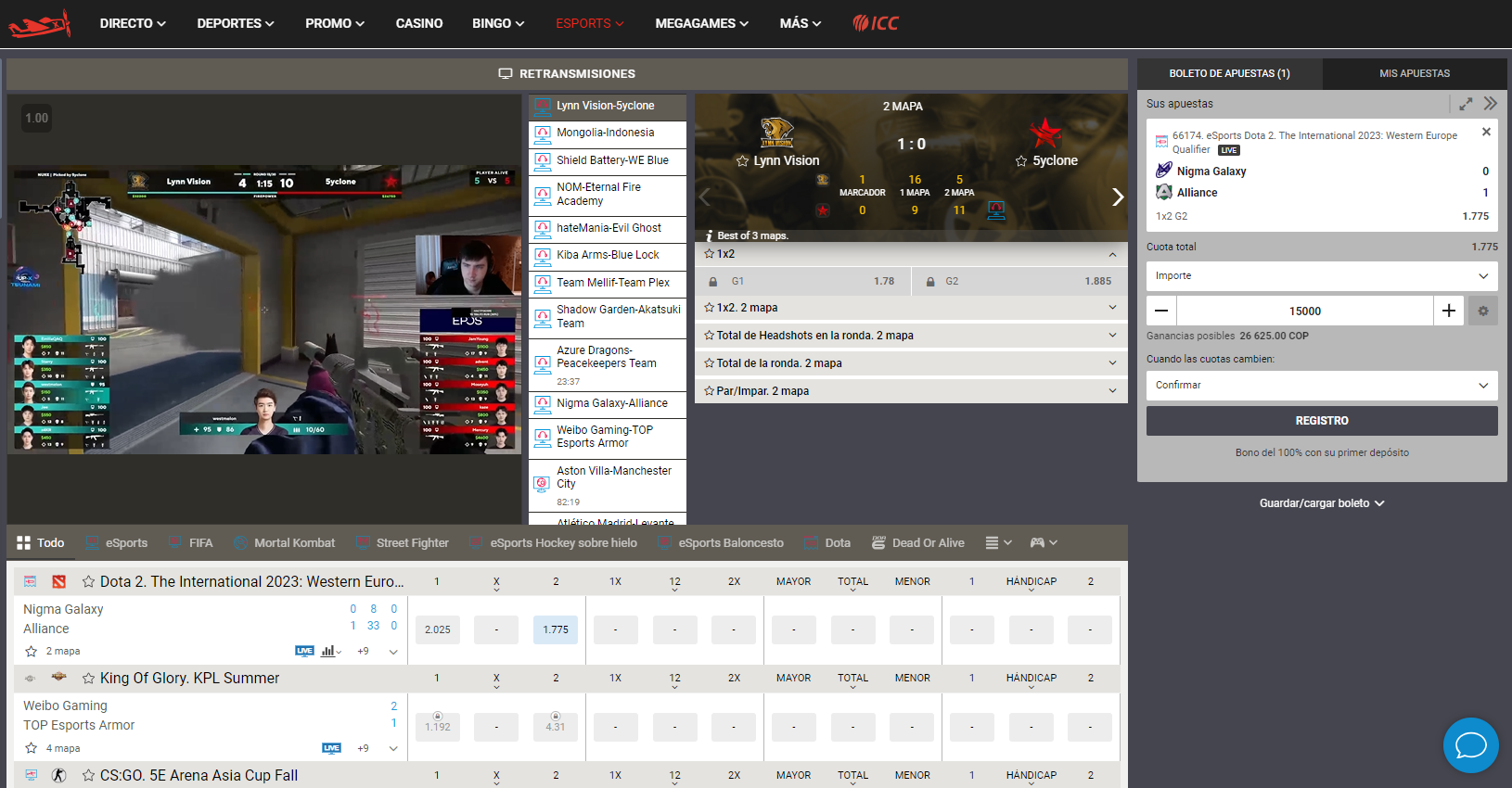Open live stream icon for Nigma Galaxy match
This screenshot has height=788, width=1512.
(304, 651)
